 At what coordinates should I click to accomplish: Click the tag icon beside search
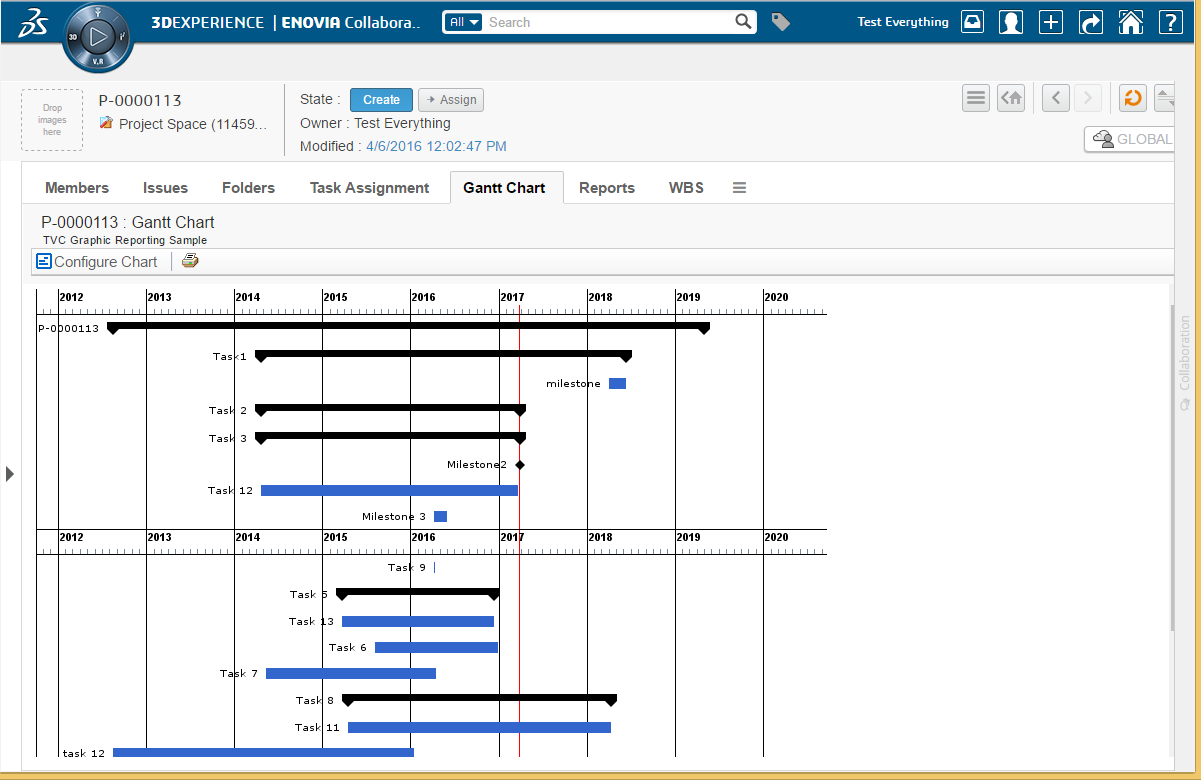[x=781, y=22]
